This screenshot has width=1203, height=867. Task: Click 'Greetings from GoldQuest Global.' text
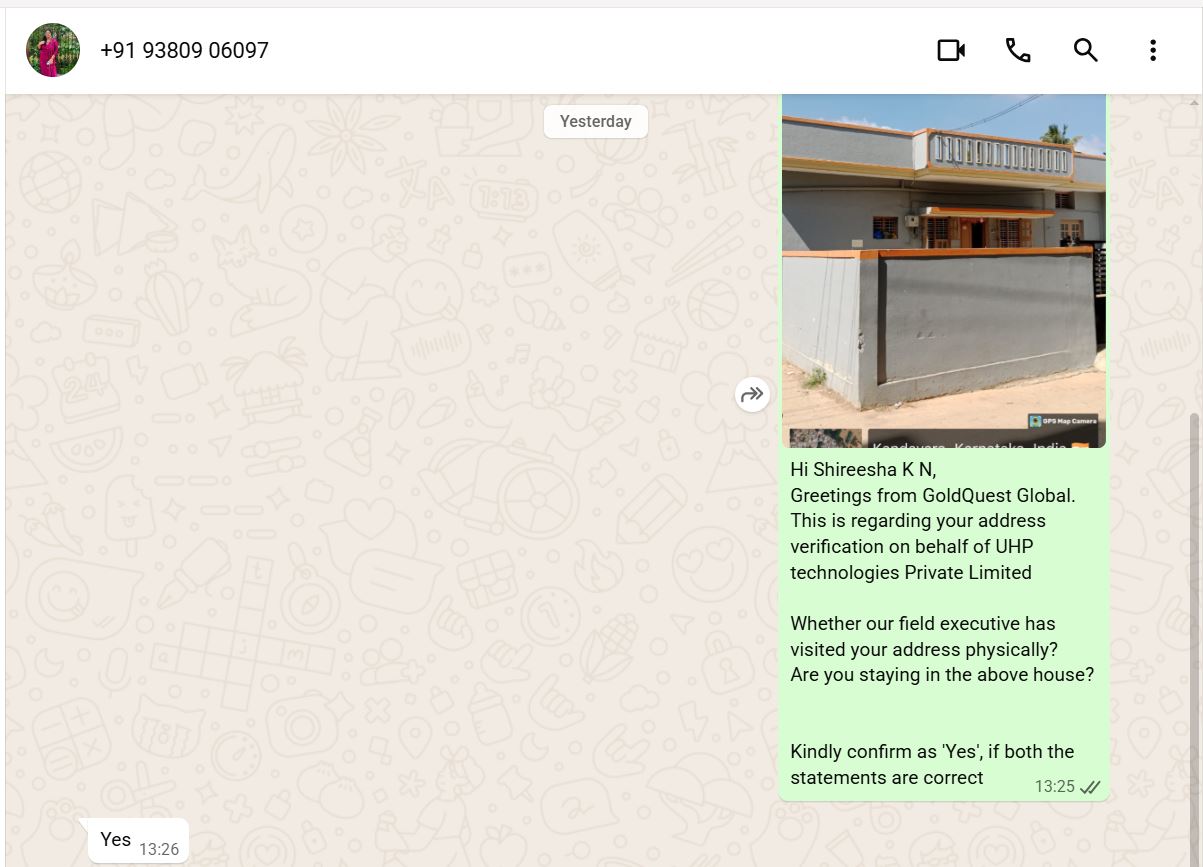[932, 495]
